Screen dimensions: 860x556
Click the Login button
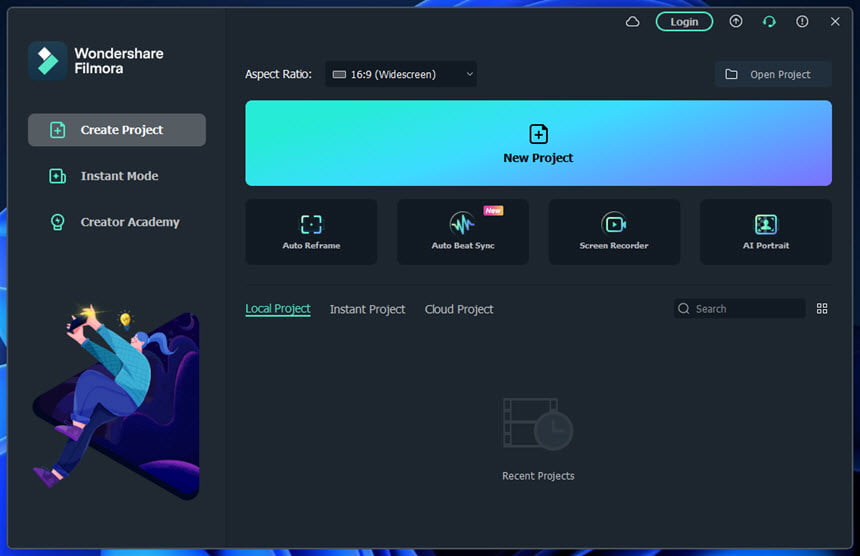pyautogui.click(x=684, y=21)
